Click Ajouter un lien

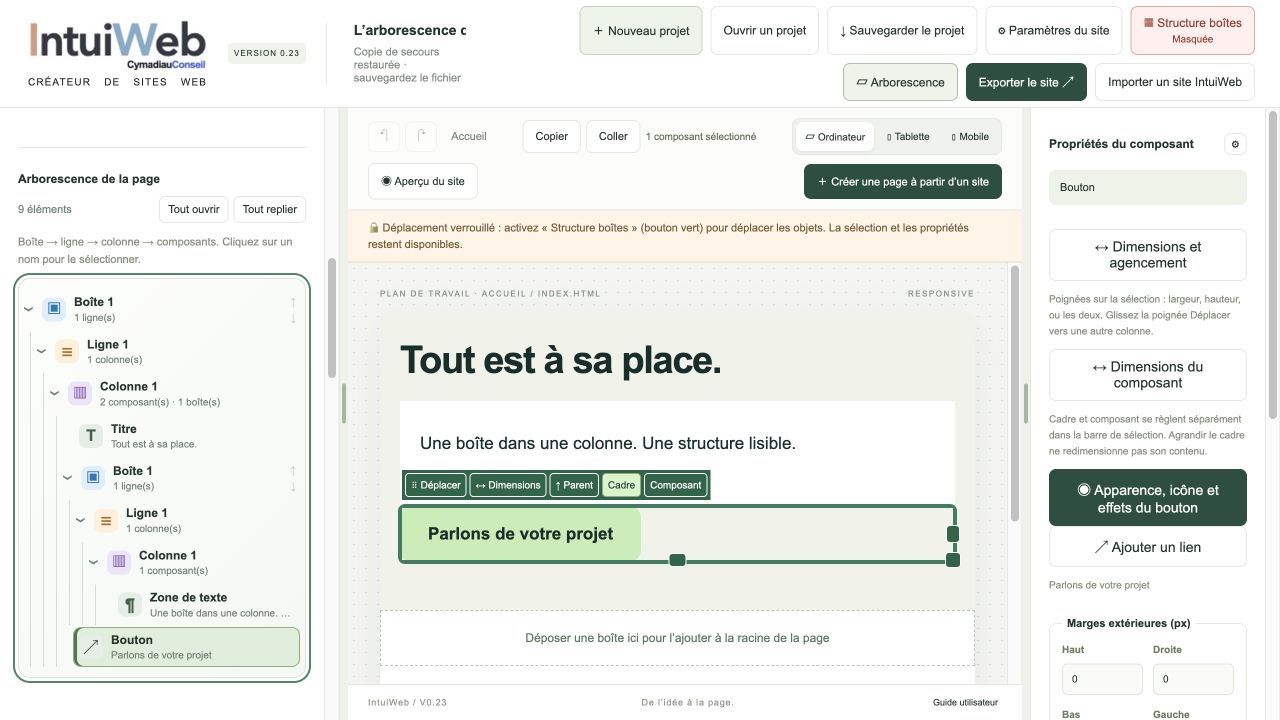coord(1148,547)
